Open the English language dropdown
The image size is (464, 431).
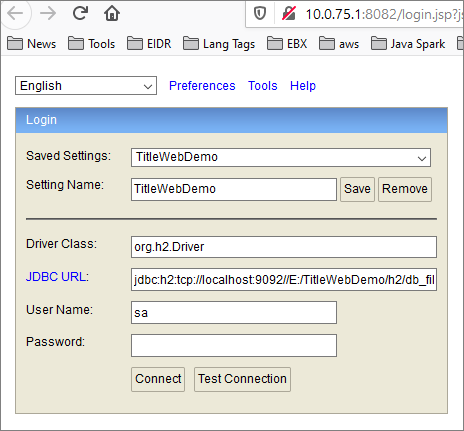[86, 86]
